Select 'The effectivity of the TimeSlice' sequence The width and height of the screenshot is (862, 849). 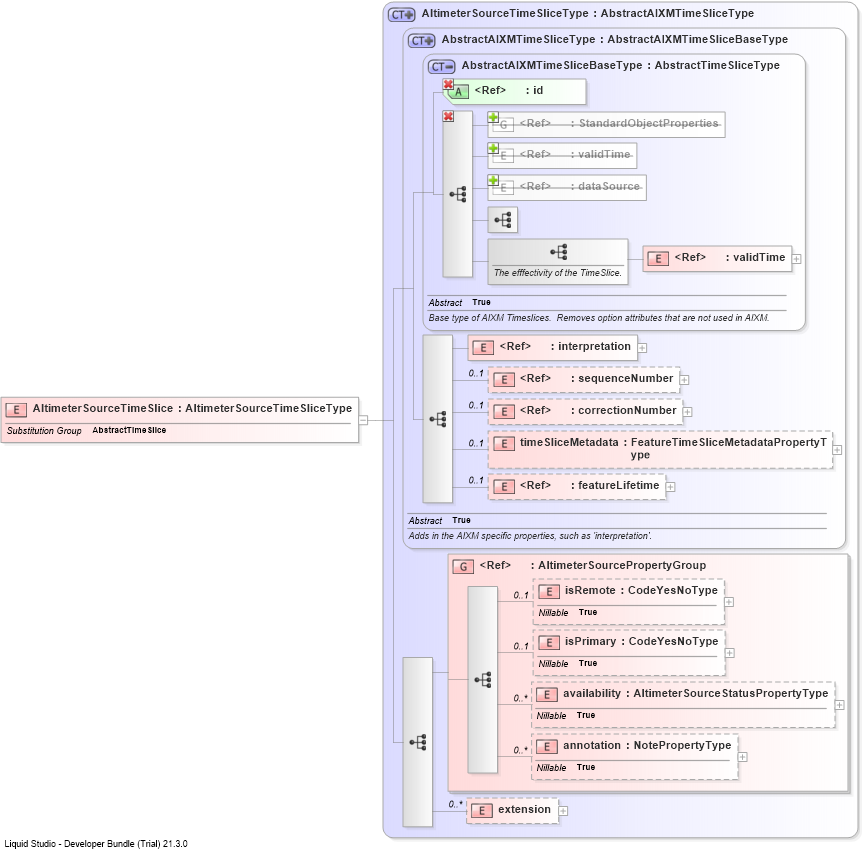click(x=557, y=262)
